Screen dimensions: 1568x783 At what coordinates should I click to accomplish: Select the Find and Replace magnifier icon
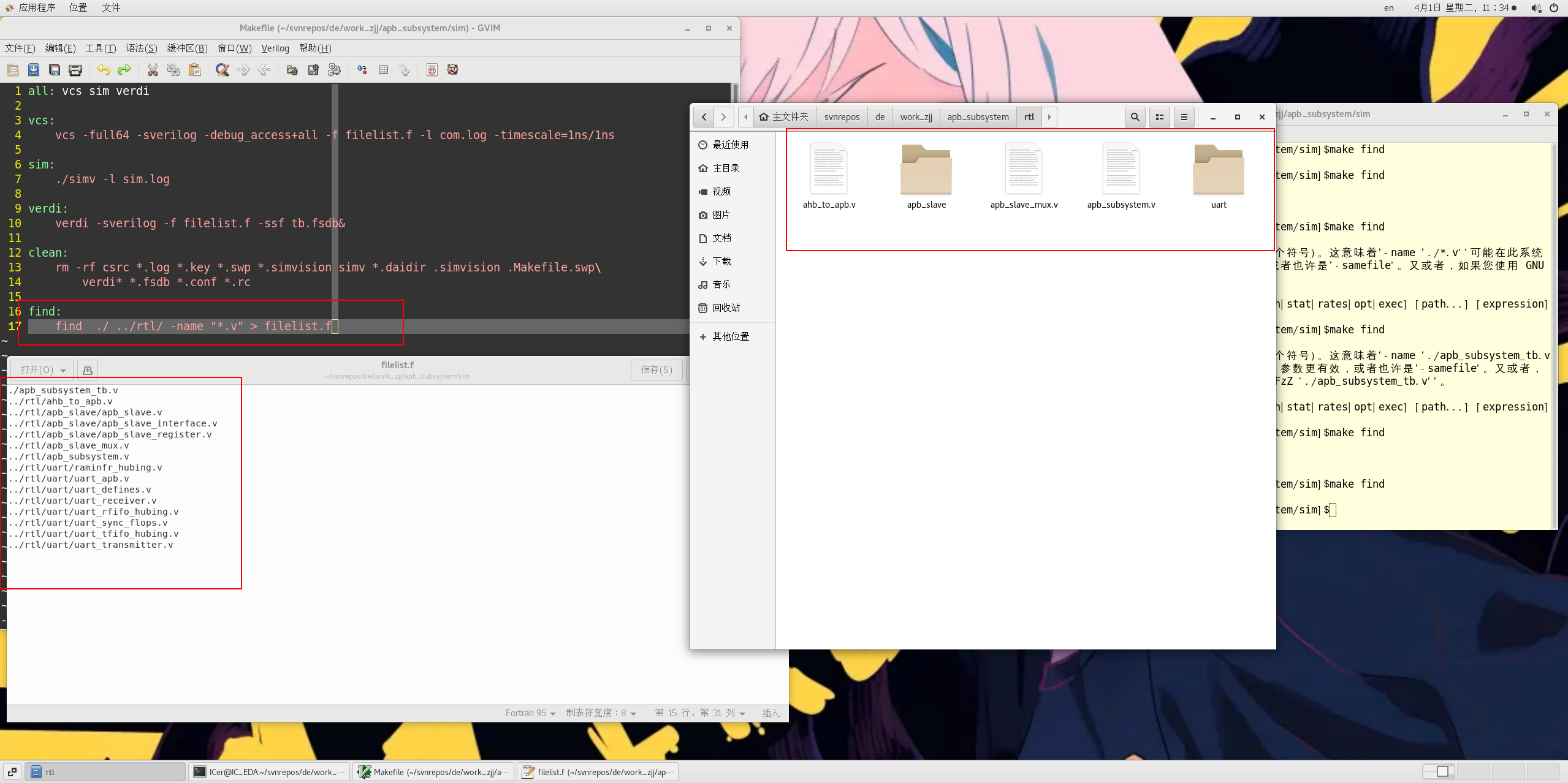pyautogui.click(x=222, y=69)
